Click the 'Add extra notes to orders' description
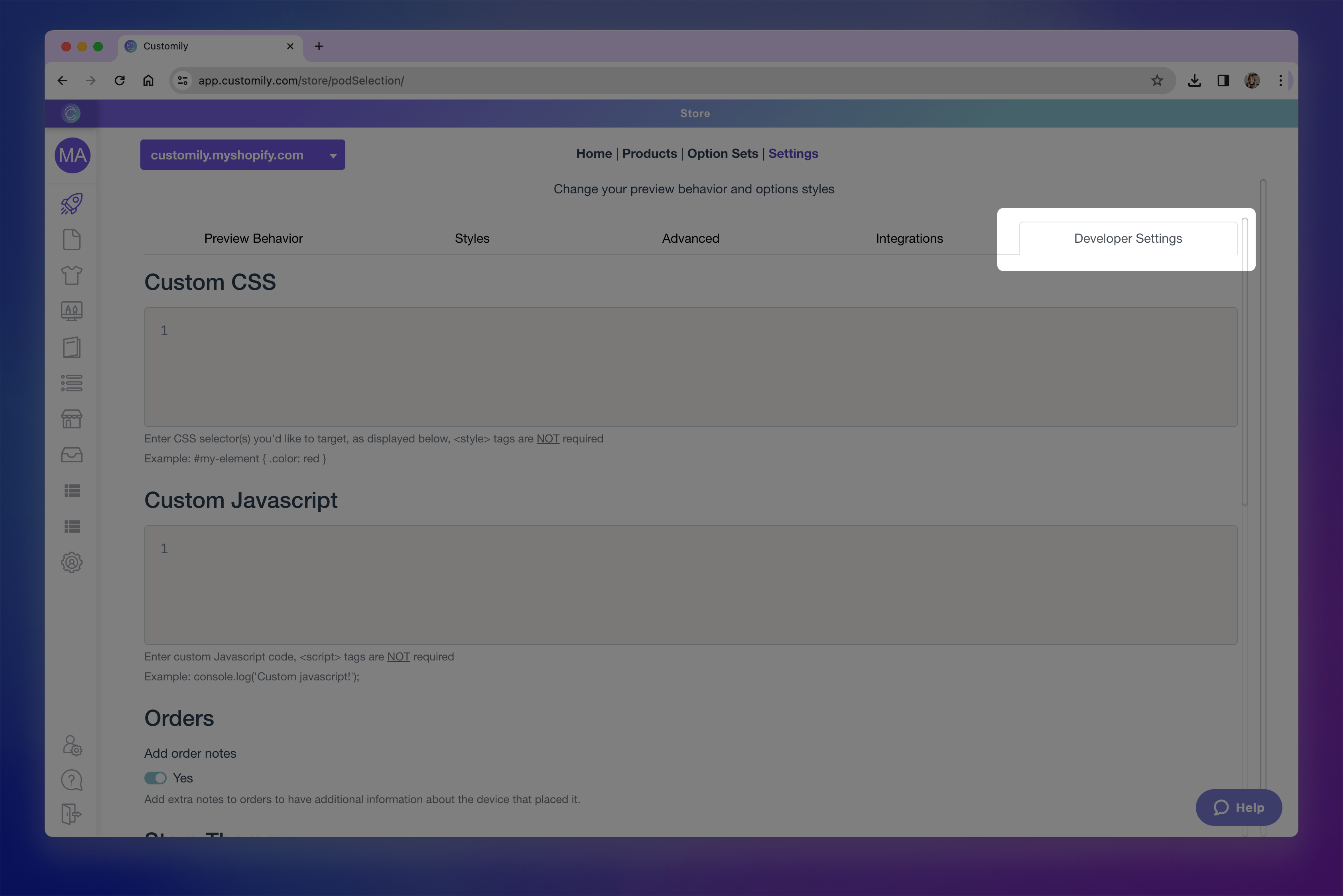This screenshot has height=896, width=1343. (x=362, y=800)
